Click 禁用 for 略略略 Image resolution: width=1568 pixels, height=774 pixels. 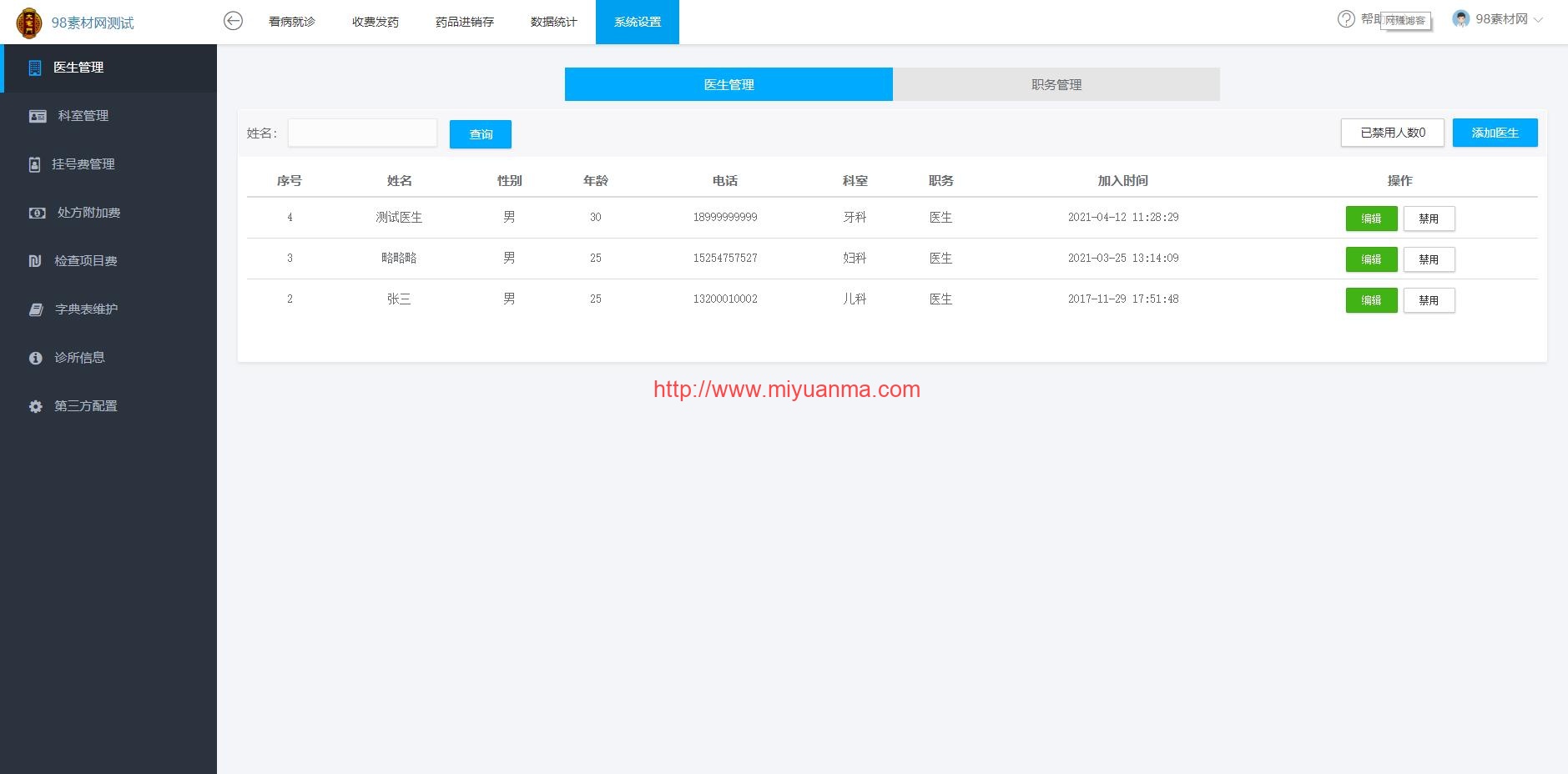pos(1429,259)
